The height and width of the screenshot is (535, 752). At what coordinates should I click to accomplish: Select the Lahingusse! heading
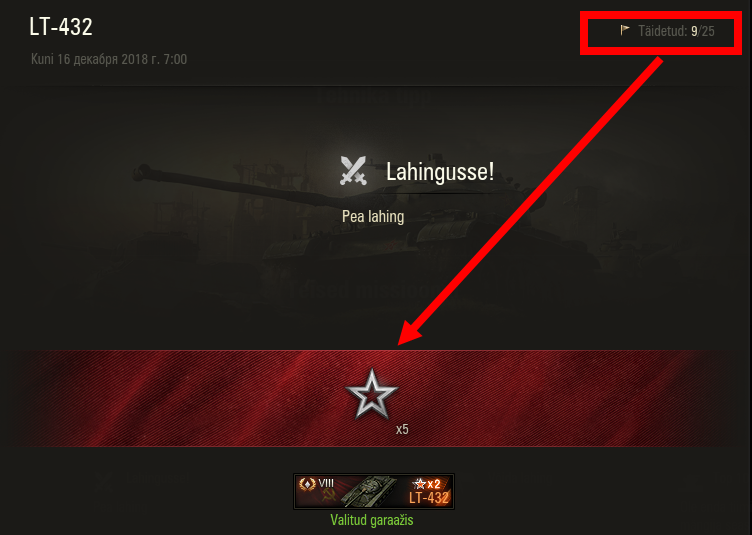[440, 172]
